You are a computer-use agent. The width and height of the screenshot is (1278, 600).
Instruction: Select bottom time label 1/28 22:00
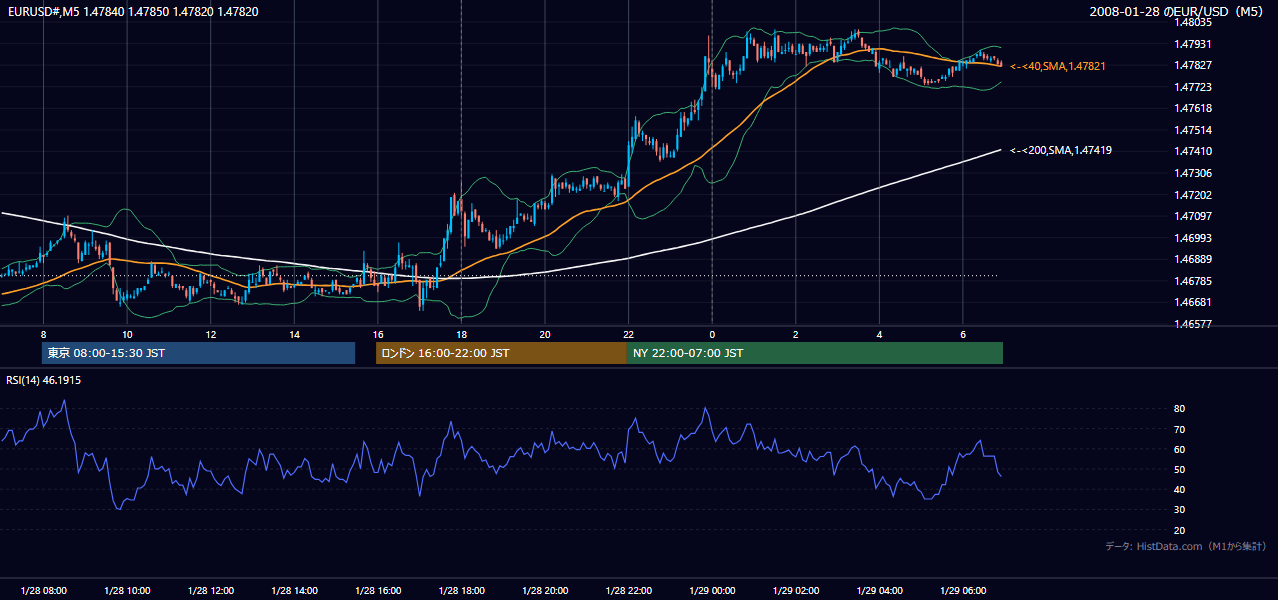(x=628, y=591)
